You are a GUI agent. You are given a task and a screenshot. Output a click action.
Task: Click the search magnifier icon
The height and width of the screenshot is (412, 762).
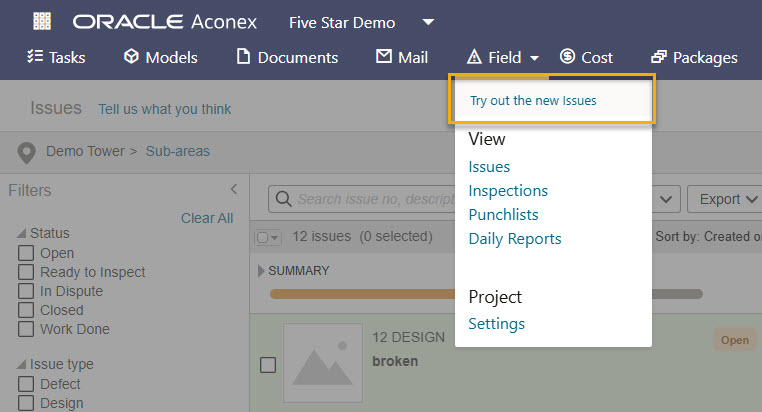coord(283,199)
